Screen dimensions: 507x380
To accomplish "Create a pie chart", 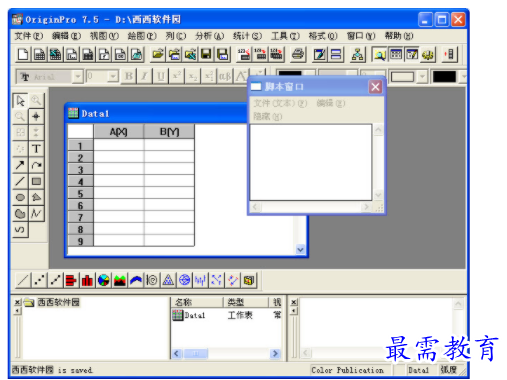I will 104,280.
